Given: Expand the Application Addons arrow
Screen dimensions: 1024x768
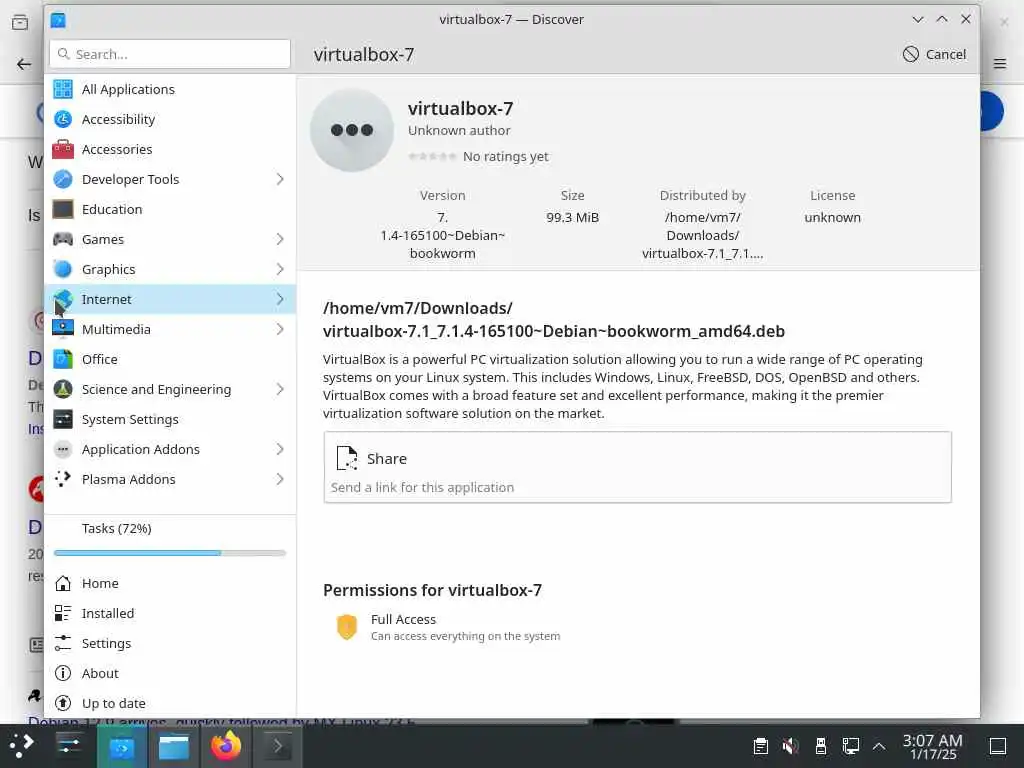Looking at the screenshot, I should point(280,449).
